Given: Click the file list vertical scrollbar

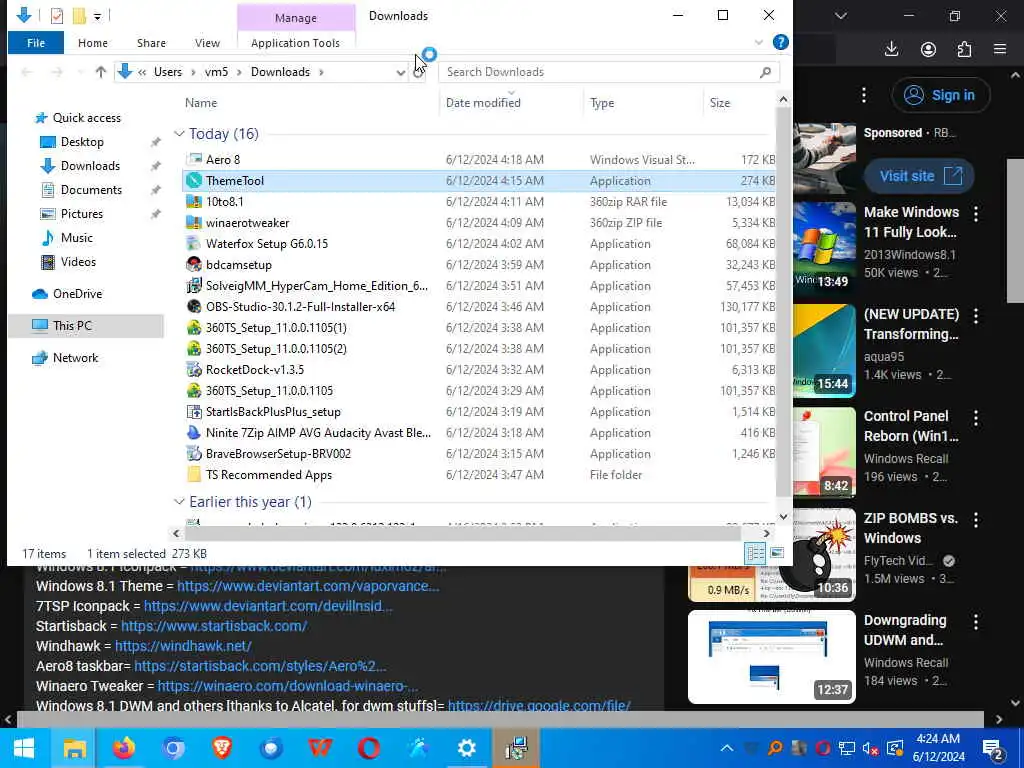Looking at the screenshot, I should click(783, 301).
